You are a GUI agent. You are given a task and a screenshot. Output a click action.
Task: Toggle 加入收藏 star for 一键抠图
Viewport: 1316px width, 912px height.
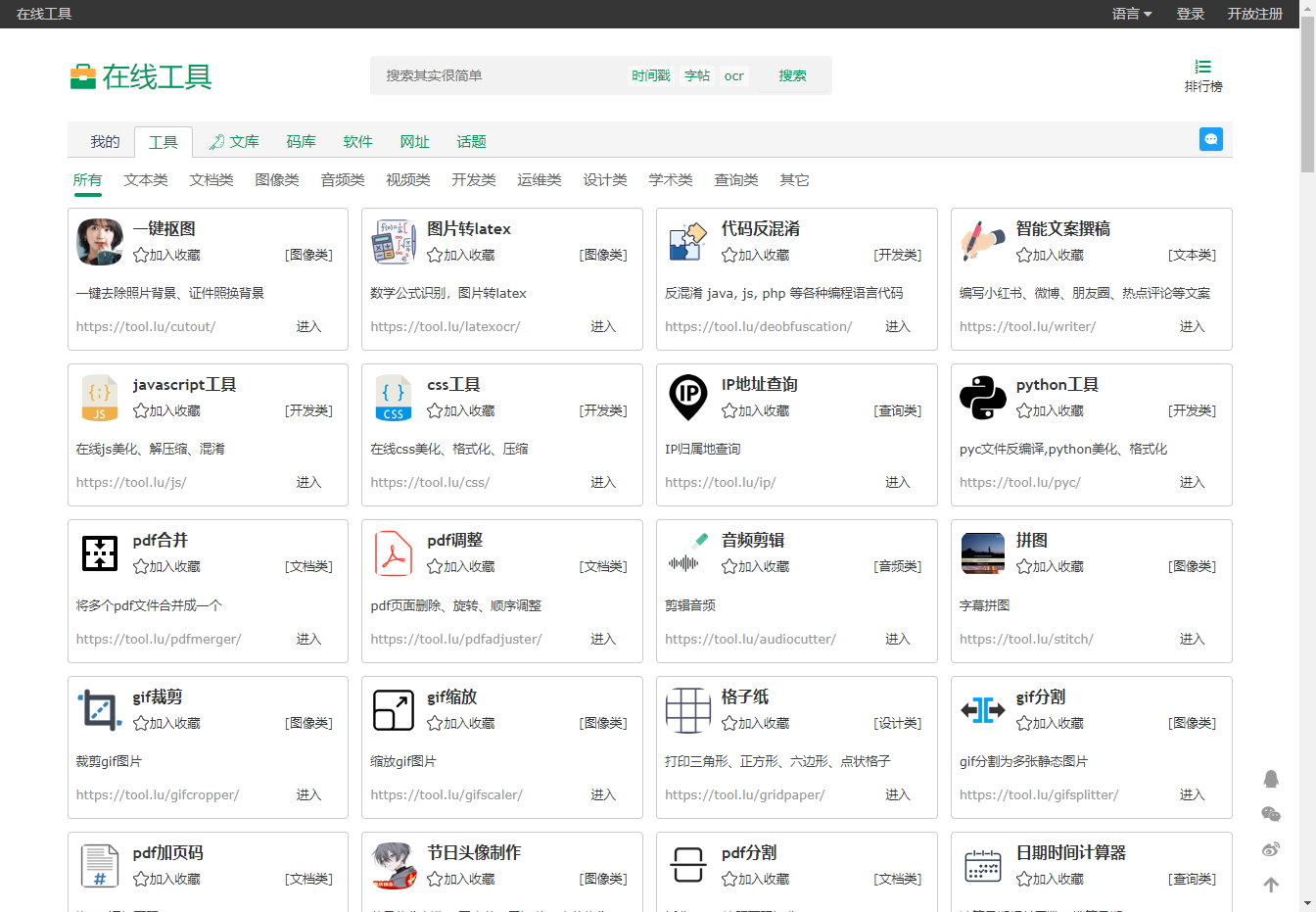(141, 255)
